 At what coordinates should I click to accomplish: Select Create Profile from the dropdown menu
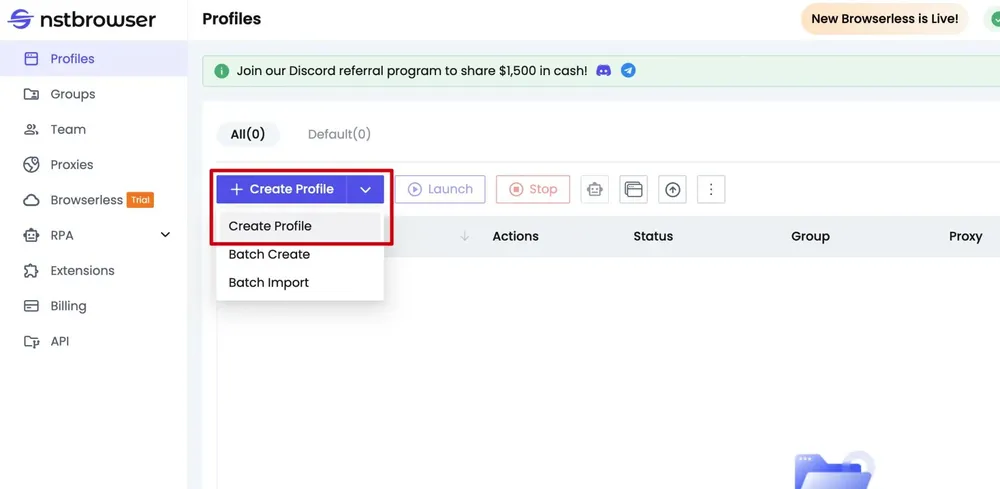[270, 226]
